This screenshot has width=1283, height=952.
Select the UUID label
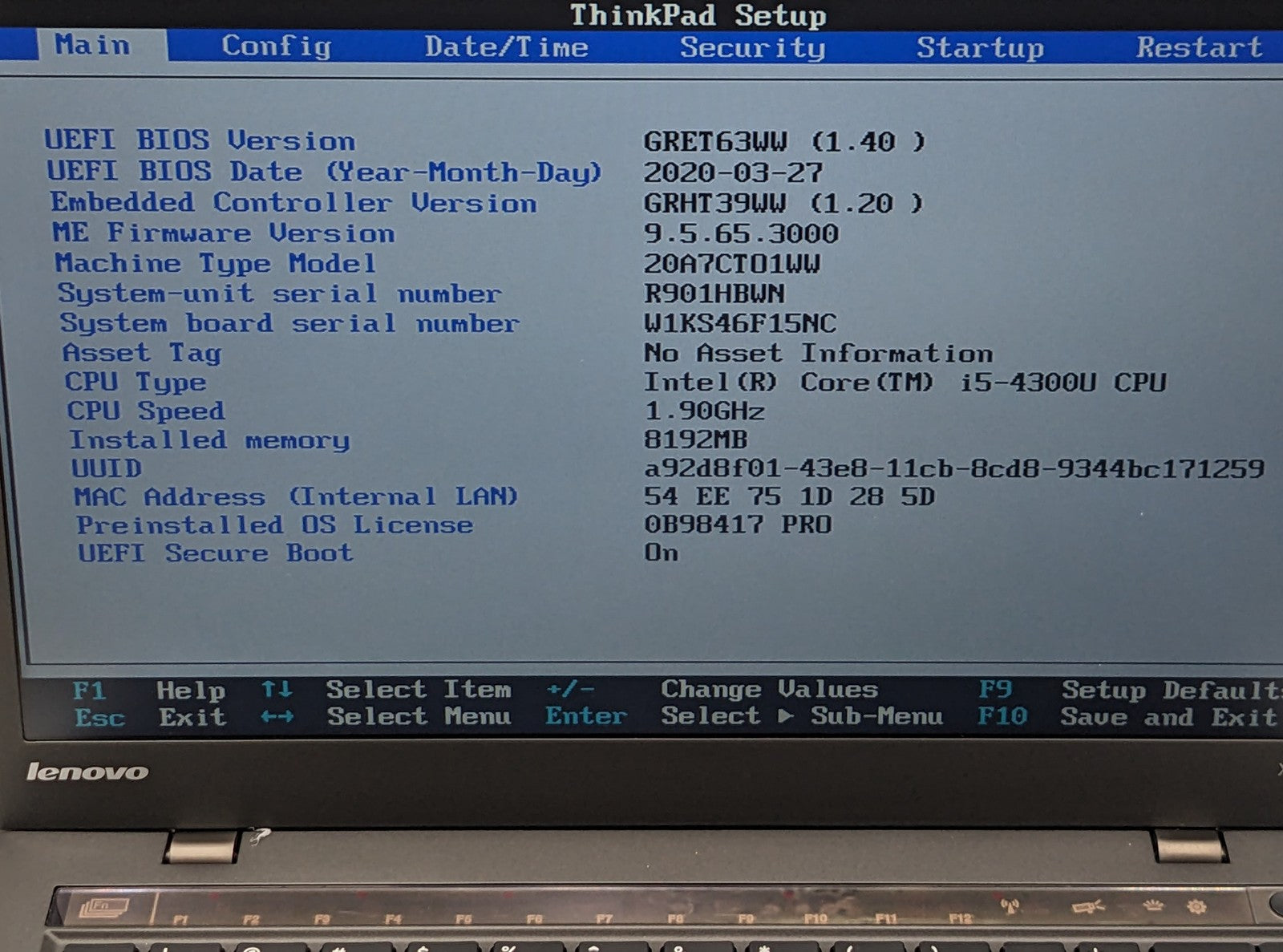click(x=107, y=468)
